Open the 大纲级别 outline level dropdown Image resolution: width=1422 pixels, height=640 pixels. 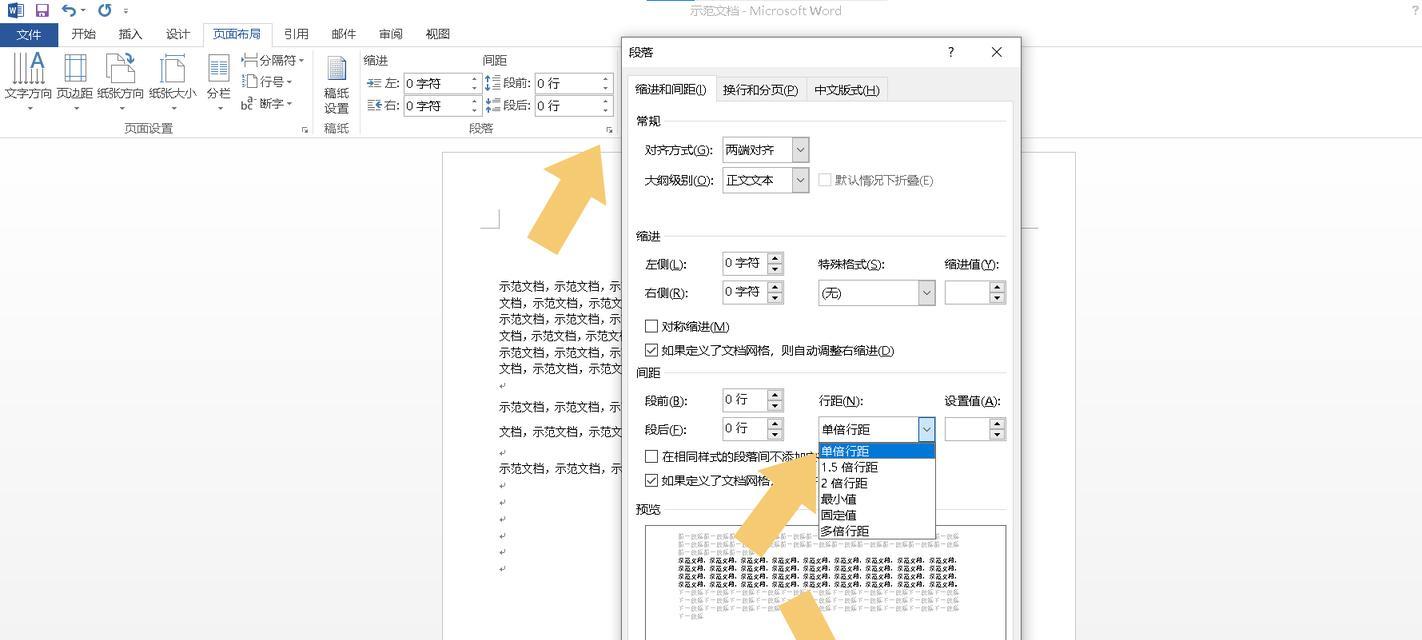tap(800, 180)
